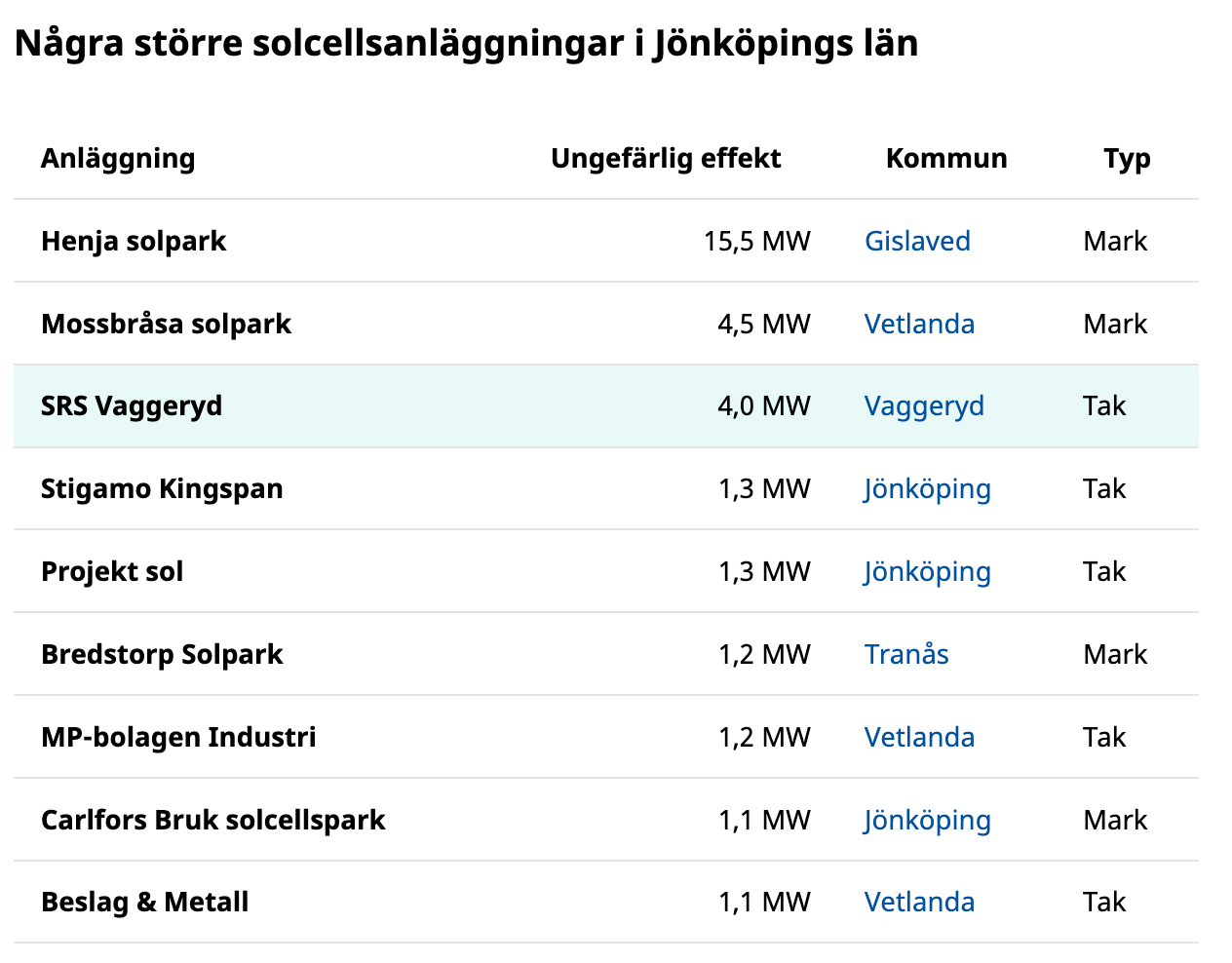Screen dimensions: 1232x963
Task: Select the Bredstorp Solpark row name
Action: pyautogui.click(x=162, y=654)
